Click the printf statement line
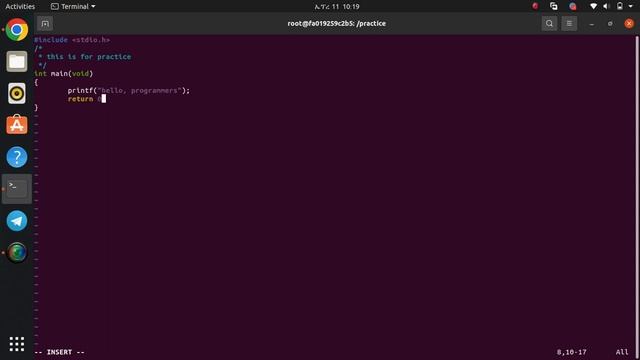This screenshot has width=640, height=360. click(x=129, y=91)
